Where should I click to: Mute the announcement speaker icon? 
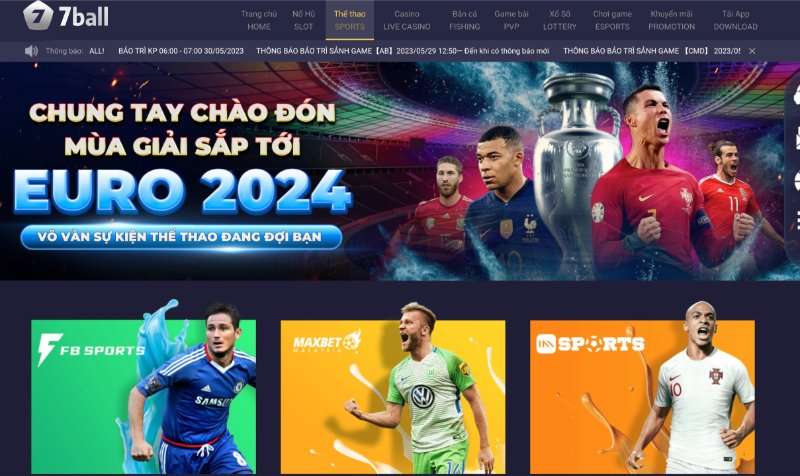point(31,51)
